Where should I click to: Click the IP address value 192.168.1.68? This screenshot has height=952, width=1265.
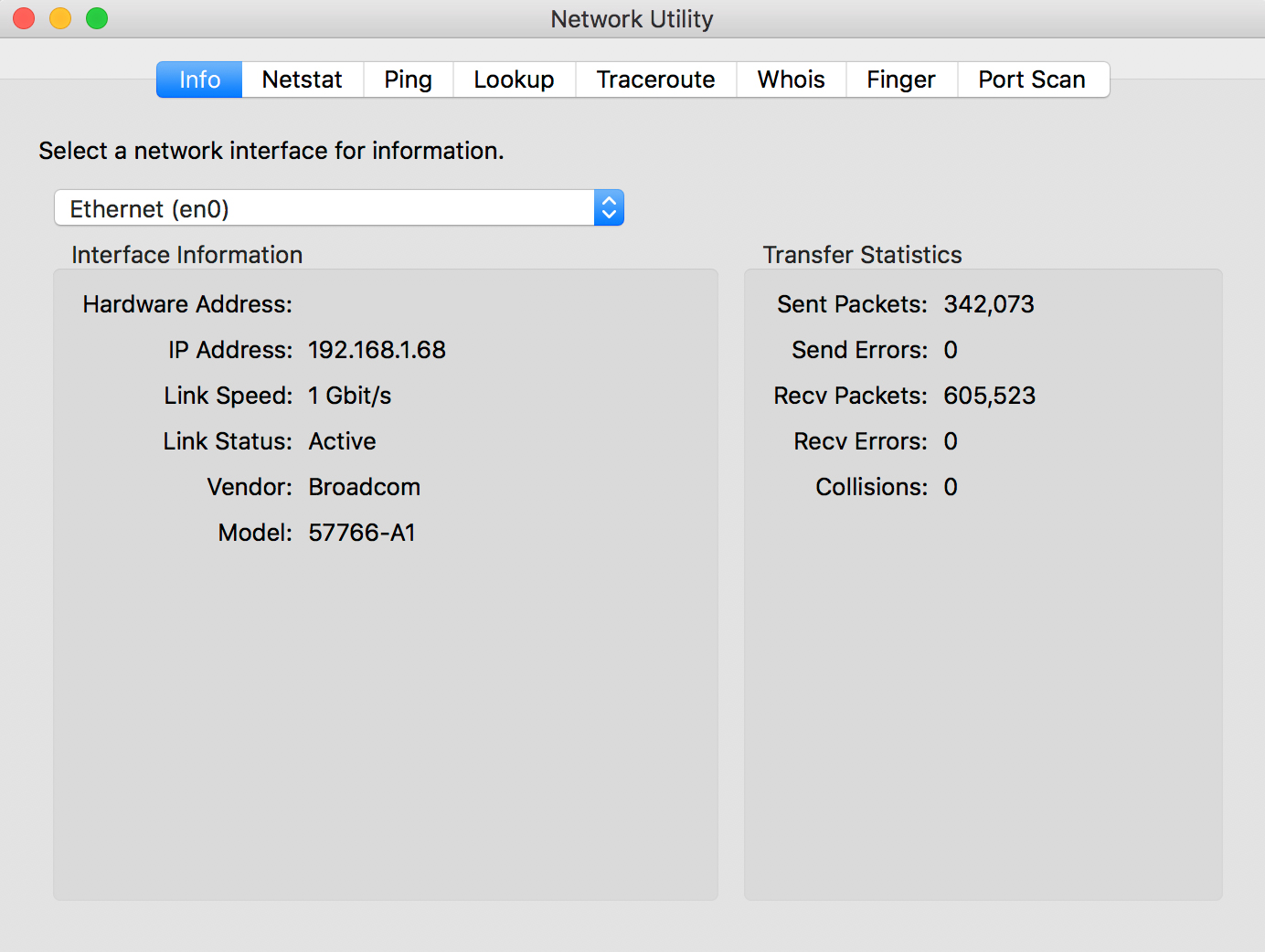(377, 350)
